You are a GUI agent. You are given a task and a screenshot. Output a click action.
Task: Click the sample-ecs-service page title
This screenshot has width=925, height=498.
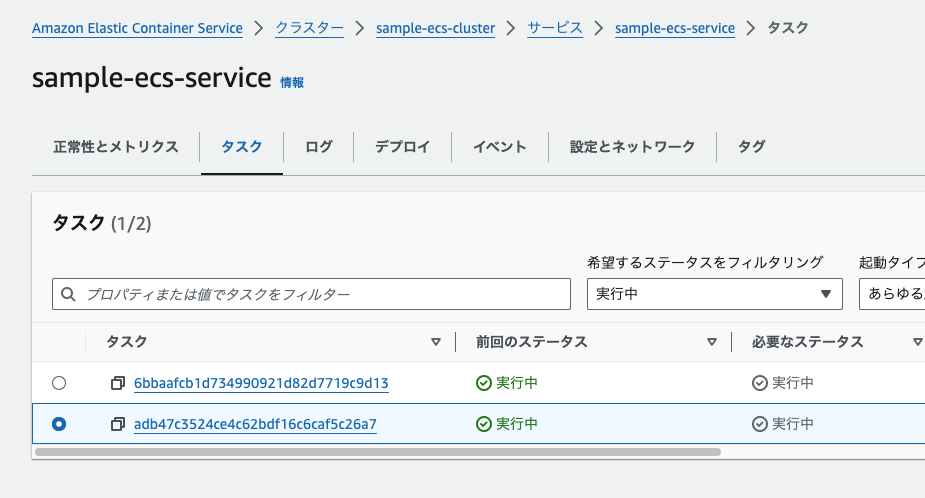coord(152,78)
